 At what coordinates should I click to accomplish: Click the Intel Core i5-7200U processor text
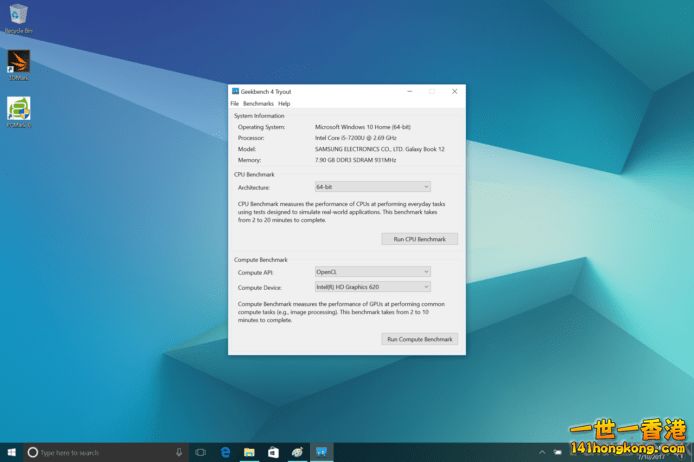355,138
